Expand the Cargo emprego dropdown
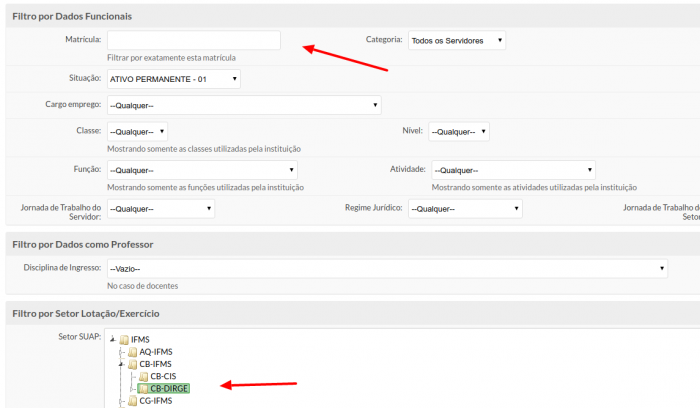 pyautogui.click(x=244, y=105)
